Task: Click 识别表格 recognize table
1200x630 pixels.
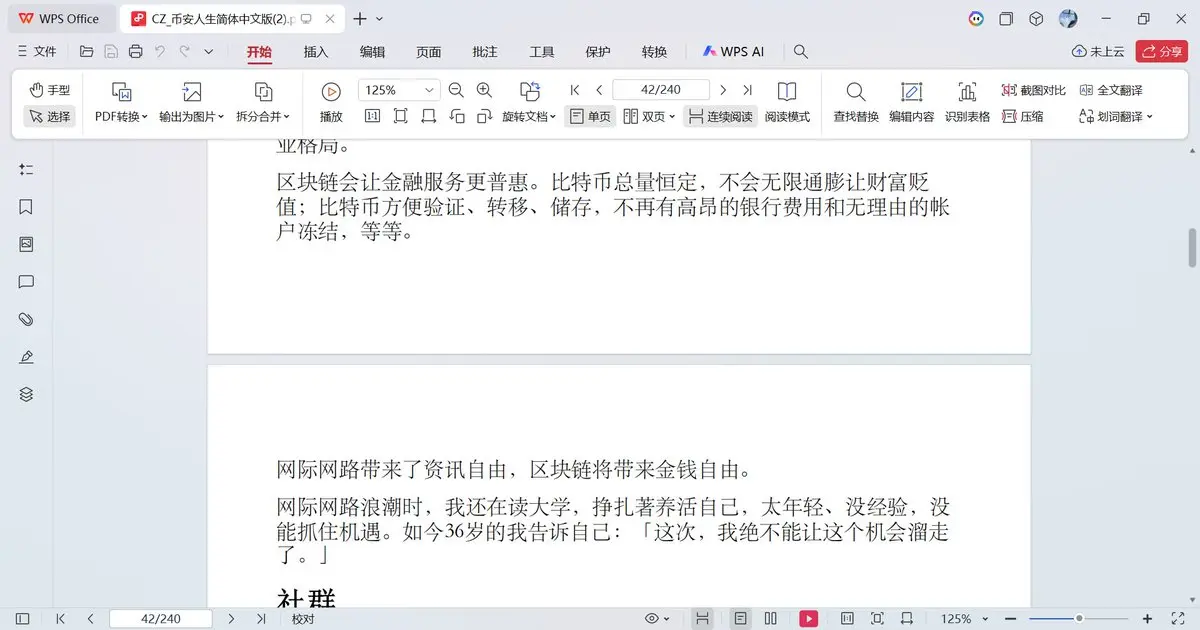Action: click(x=967, y=103)
